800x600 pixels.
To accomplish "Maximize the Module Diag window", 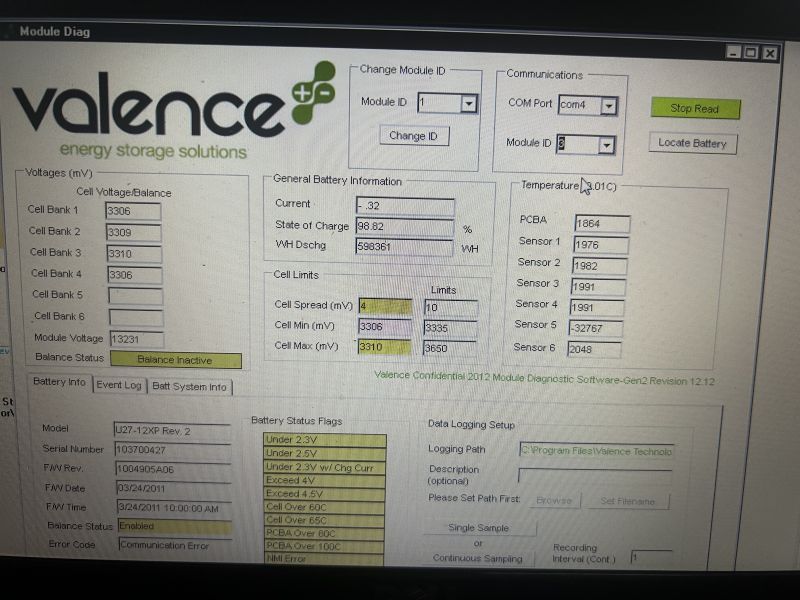I will (751, 53).
